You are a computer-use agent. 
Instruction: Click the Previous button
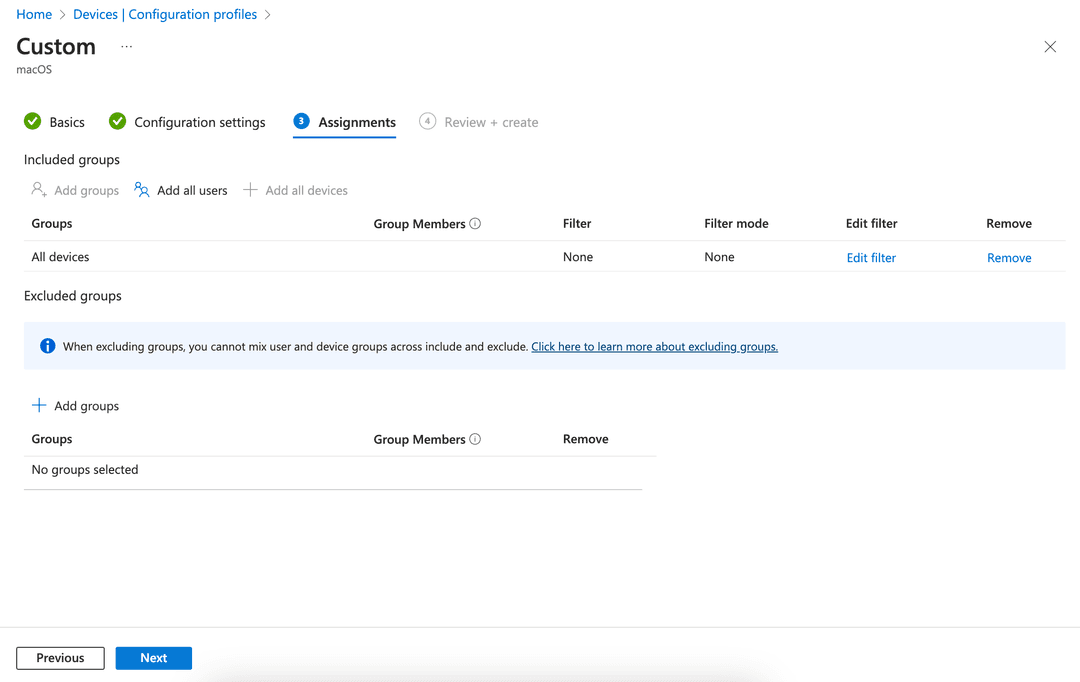(x=60, y=657)
